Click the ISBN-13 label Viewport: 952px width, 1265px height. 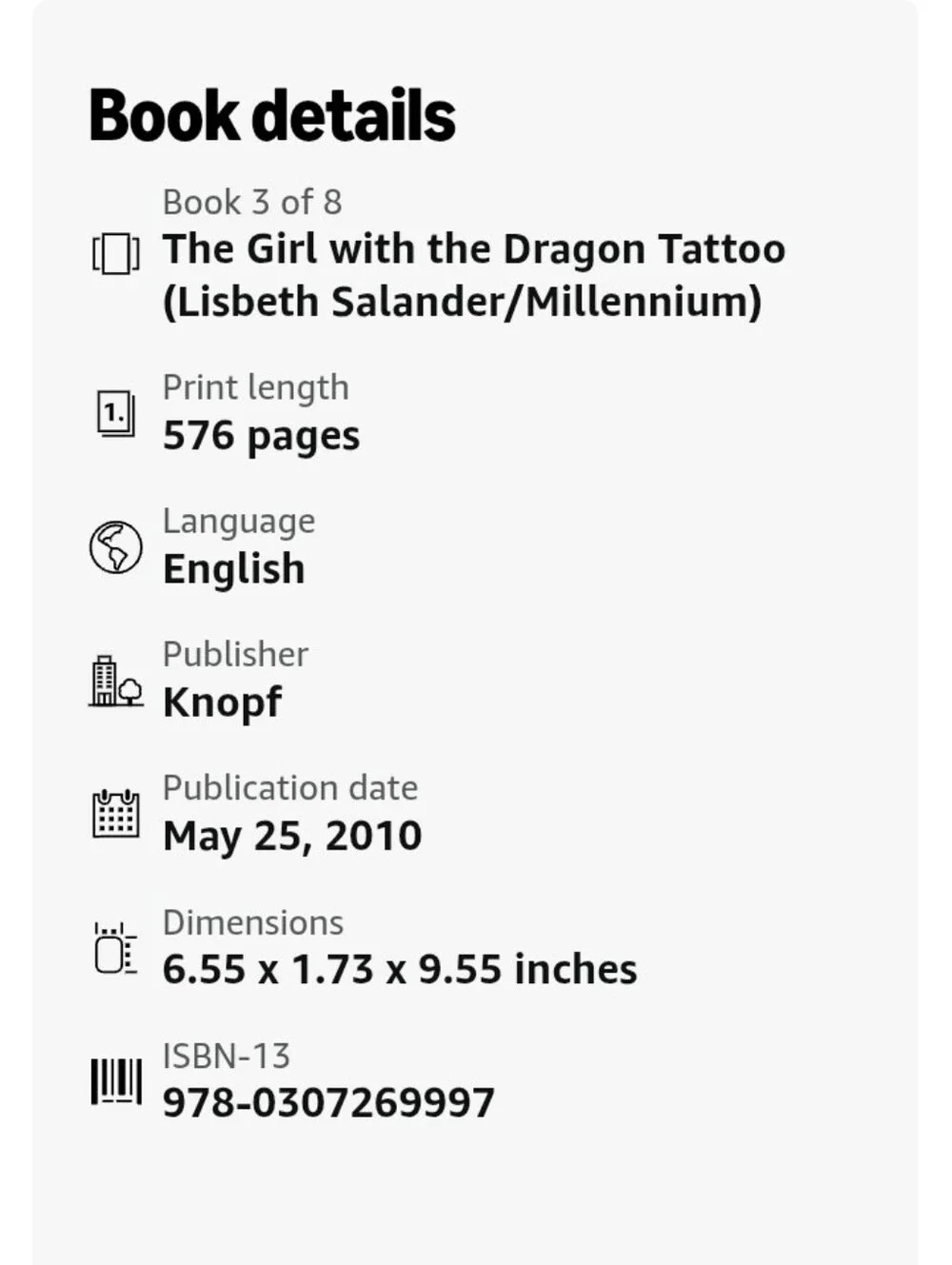pyautogui.click(x=227, y=1056)
